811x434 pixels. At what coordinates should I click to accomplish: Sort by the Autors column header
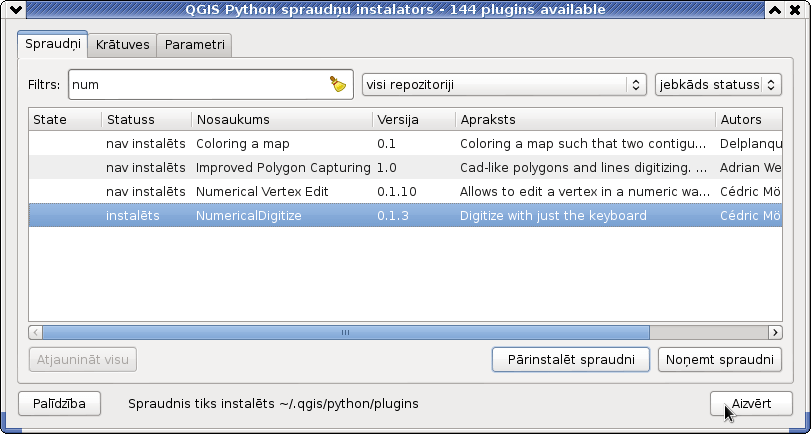click(x=749, y=119)
